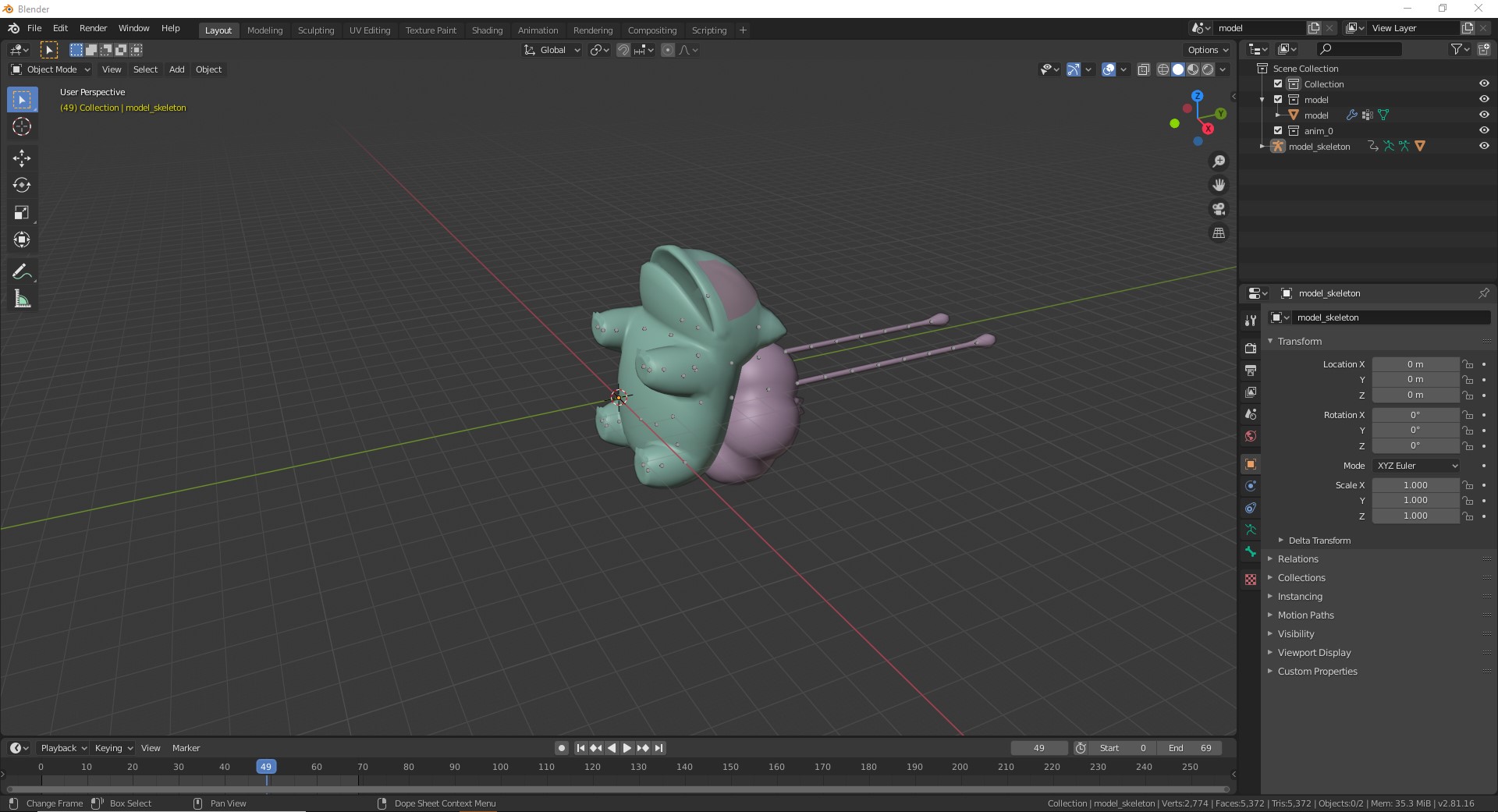Open the Physics properties tab

(1251, 486)
